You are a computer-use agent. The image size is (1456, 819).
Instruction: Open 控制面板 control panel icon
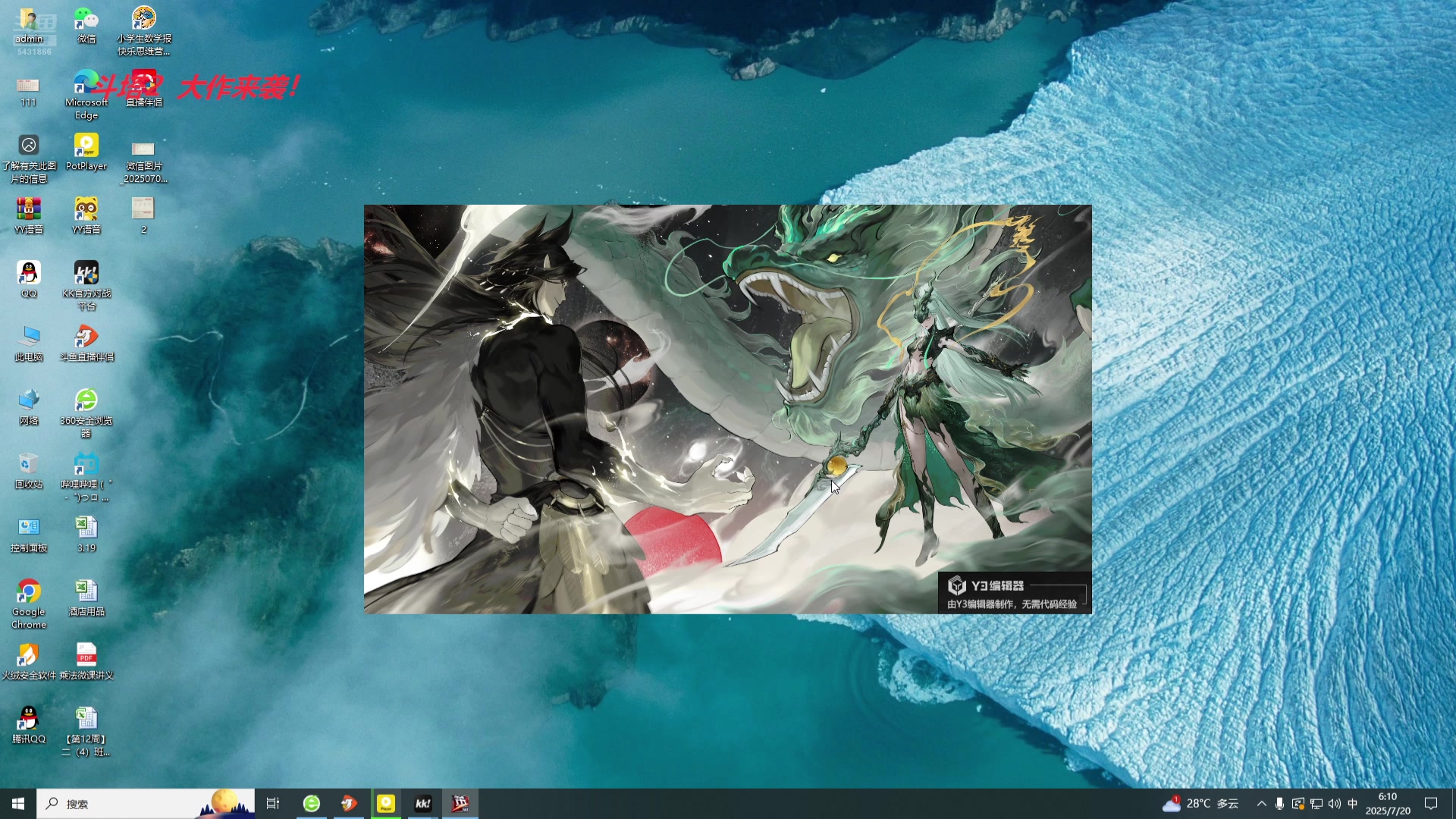[x=29, y=535]
